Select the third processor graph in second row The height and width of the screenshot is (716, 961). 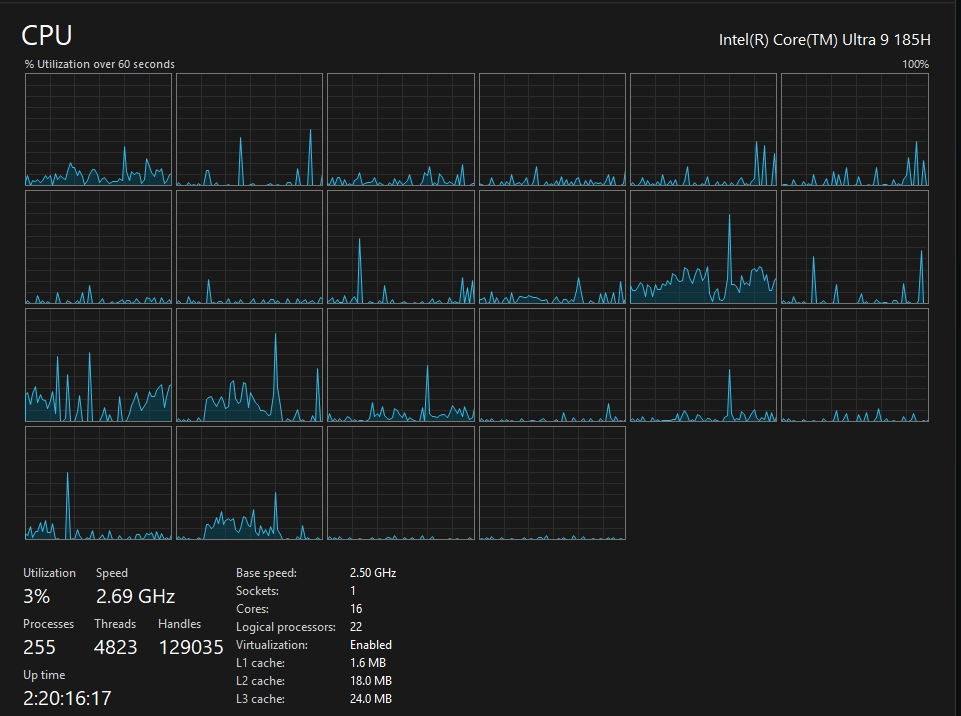(x=401, y=247)
